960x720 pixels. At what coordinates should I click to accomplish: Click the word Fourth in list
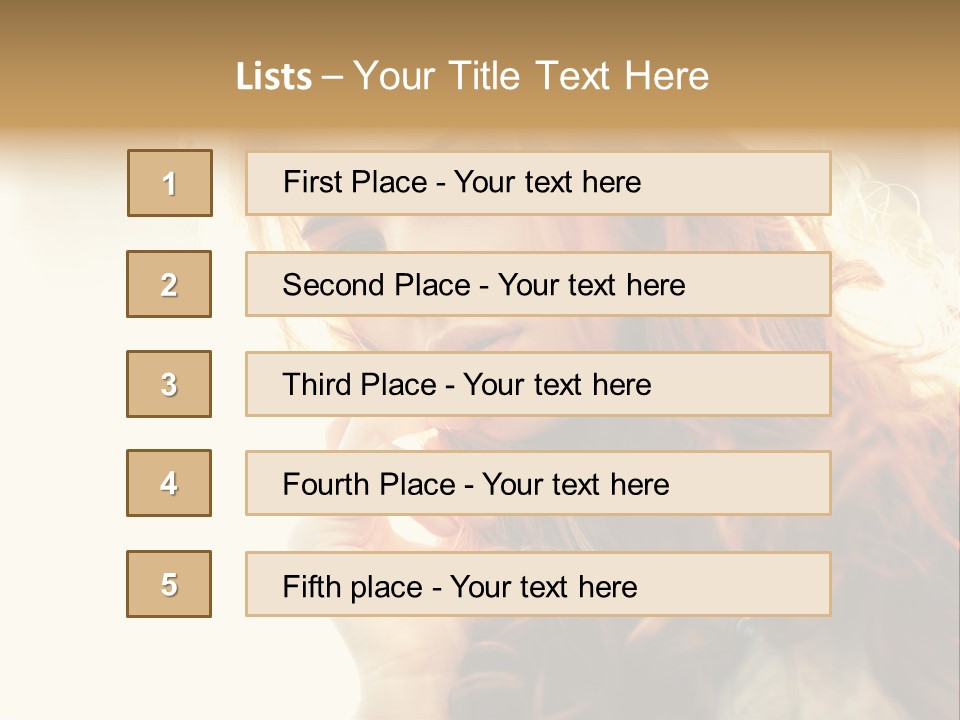tap(327, 485)
